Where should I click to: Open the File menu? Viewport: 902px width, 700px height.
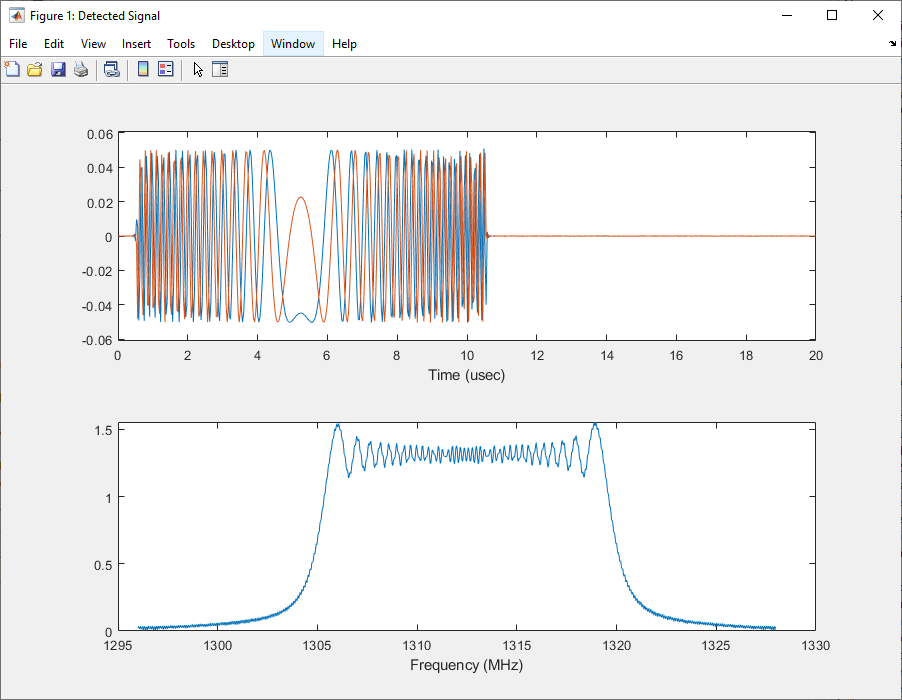[x=18, y=44]
